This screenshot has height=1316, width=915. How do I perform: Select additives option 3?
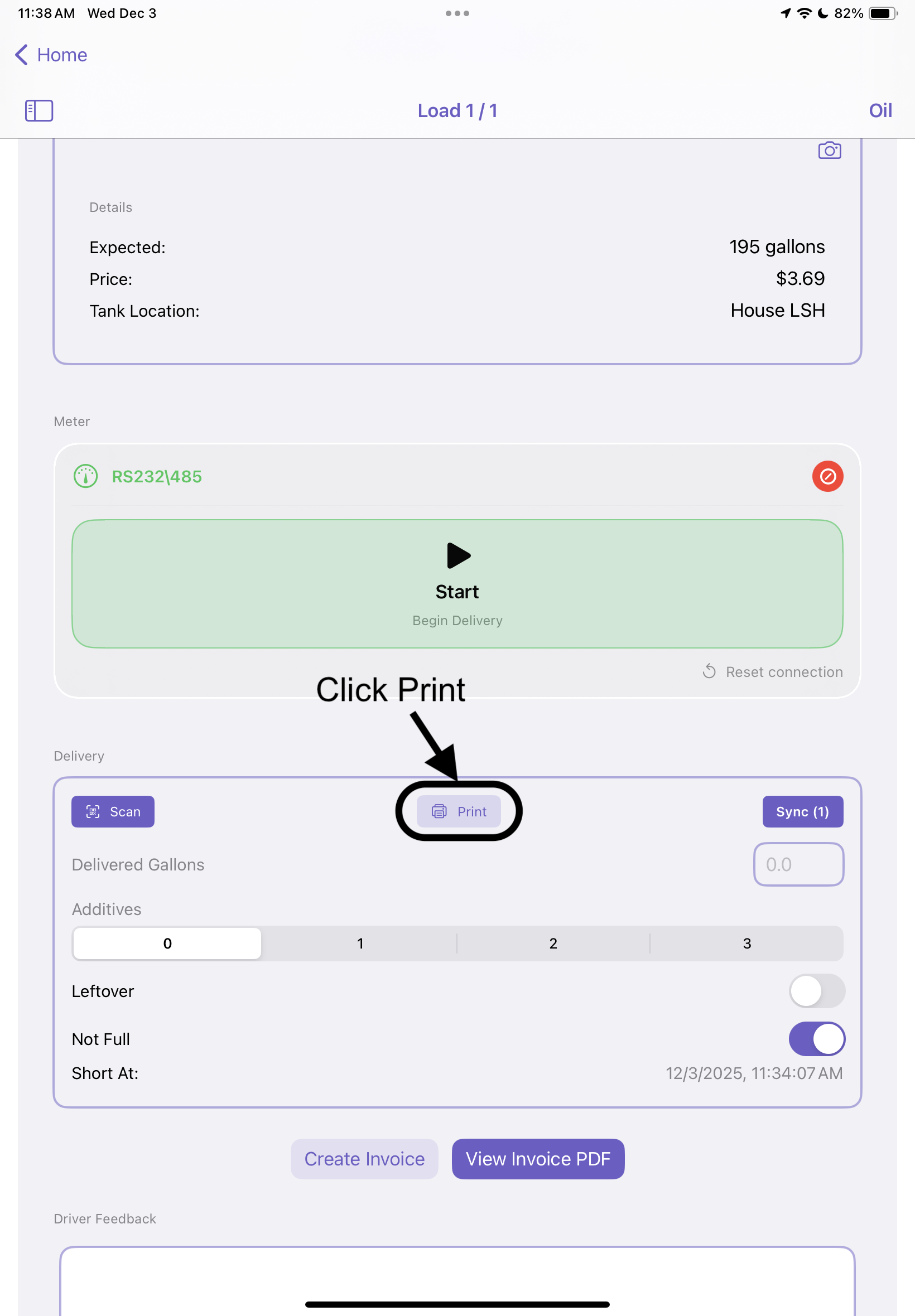coord(747,943)
